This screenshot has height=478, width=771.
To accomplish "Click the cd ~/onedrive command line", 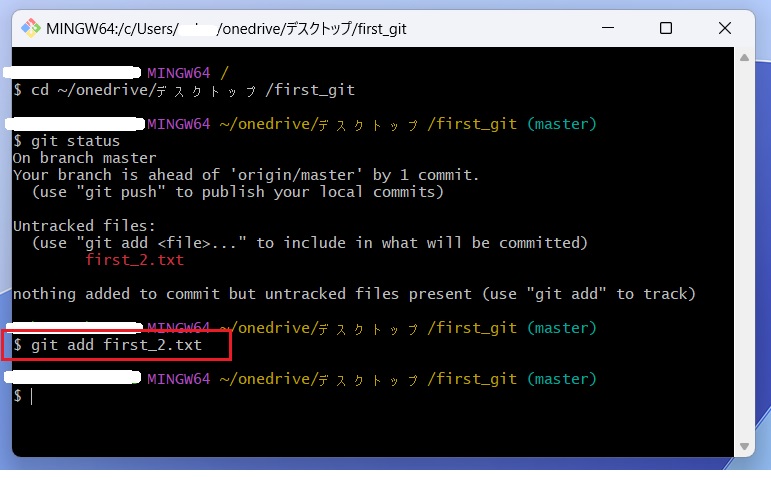I will coord(183,90).
